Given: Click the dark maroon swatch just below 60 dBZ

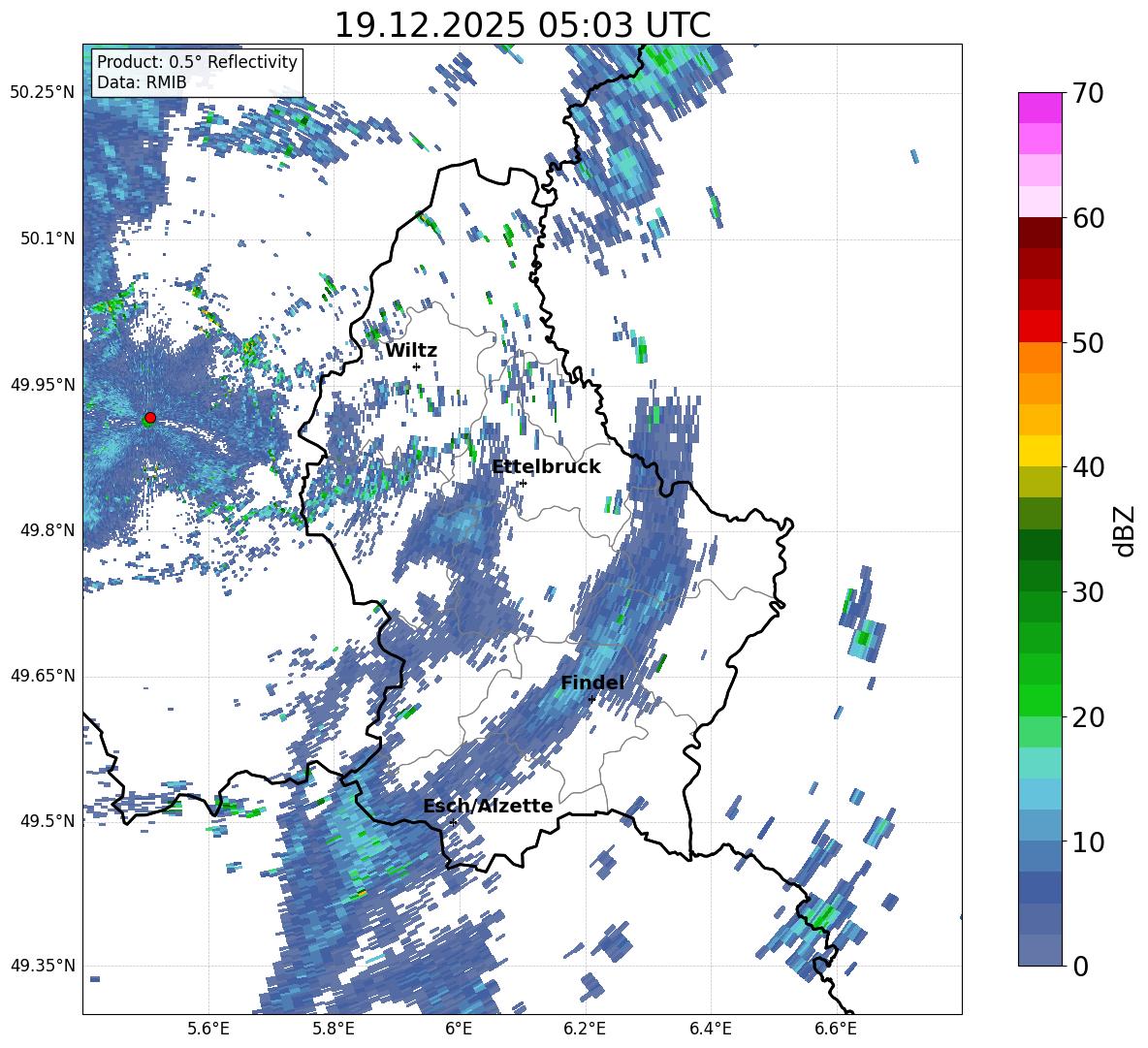Looking at the screenshot, I should pos(1039,233).
